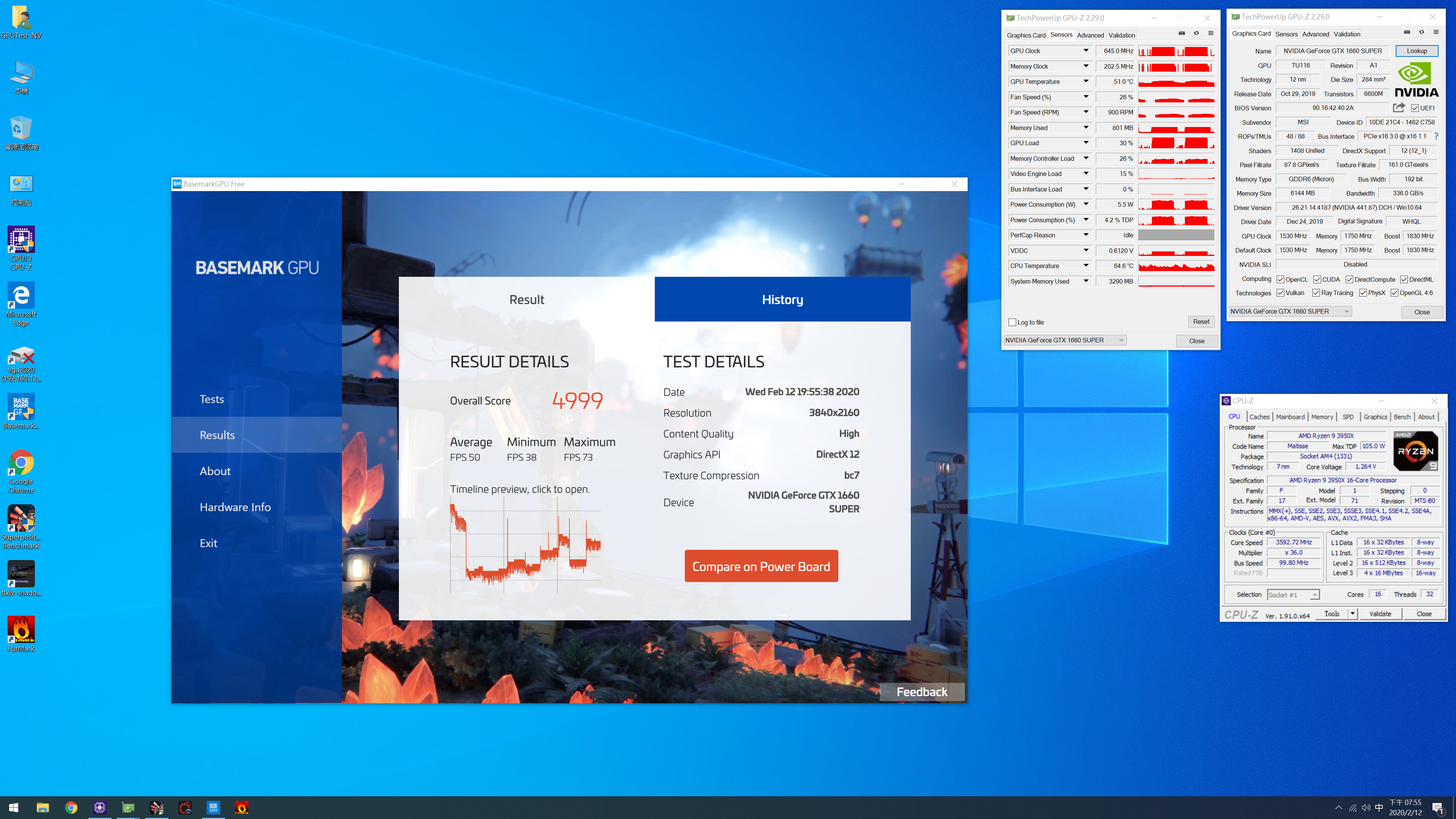1456x819 pixels.
Task: Open GPU selector in Graphics Card window
Action: tap(1290, 311)
